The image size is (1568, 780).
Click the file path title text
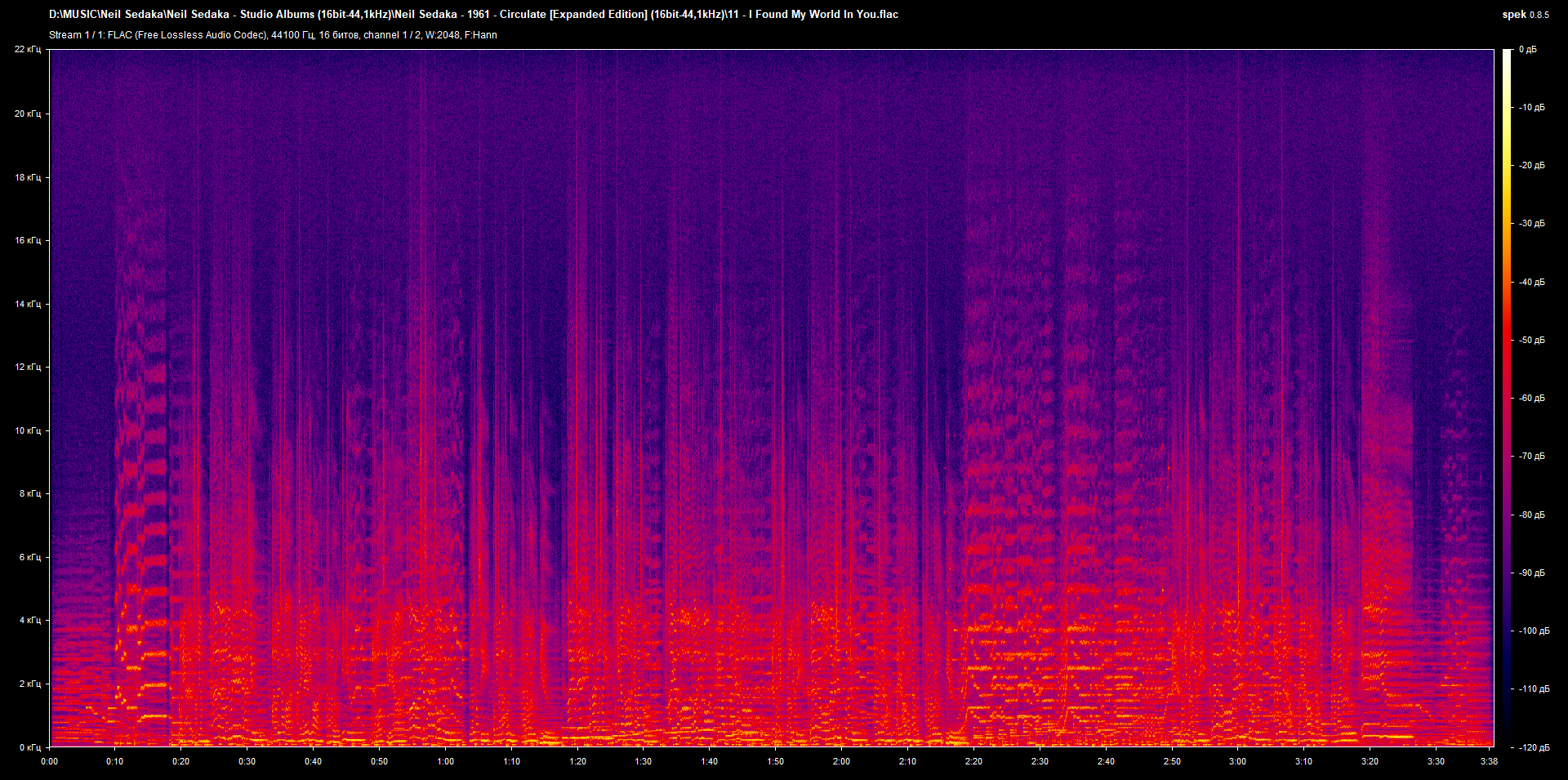pos(474,14)
